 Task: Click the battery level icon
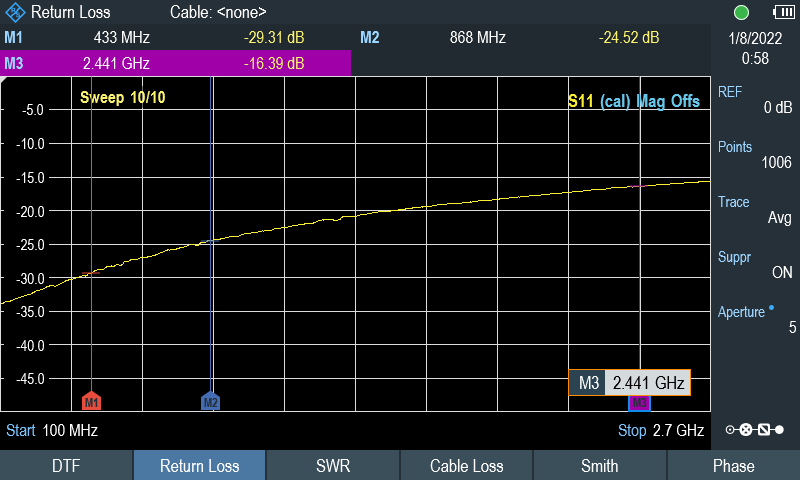(x=783, y=12)
